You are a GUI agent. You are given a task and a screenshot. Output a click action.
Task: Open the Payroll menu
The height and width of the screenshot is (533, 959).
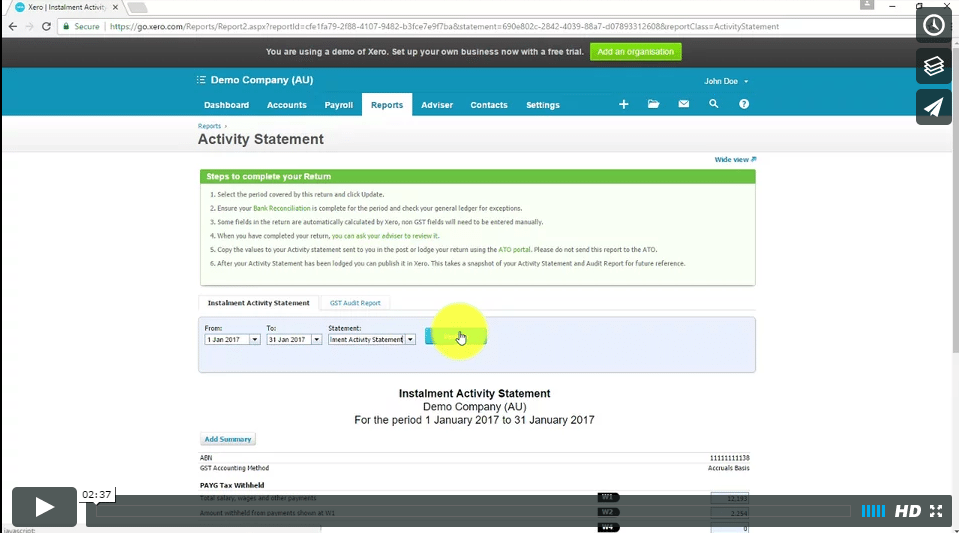coord(338,105)
